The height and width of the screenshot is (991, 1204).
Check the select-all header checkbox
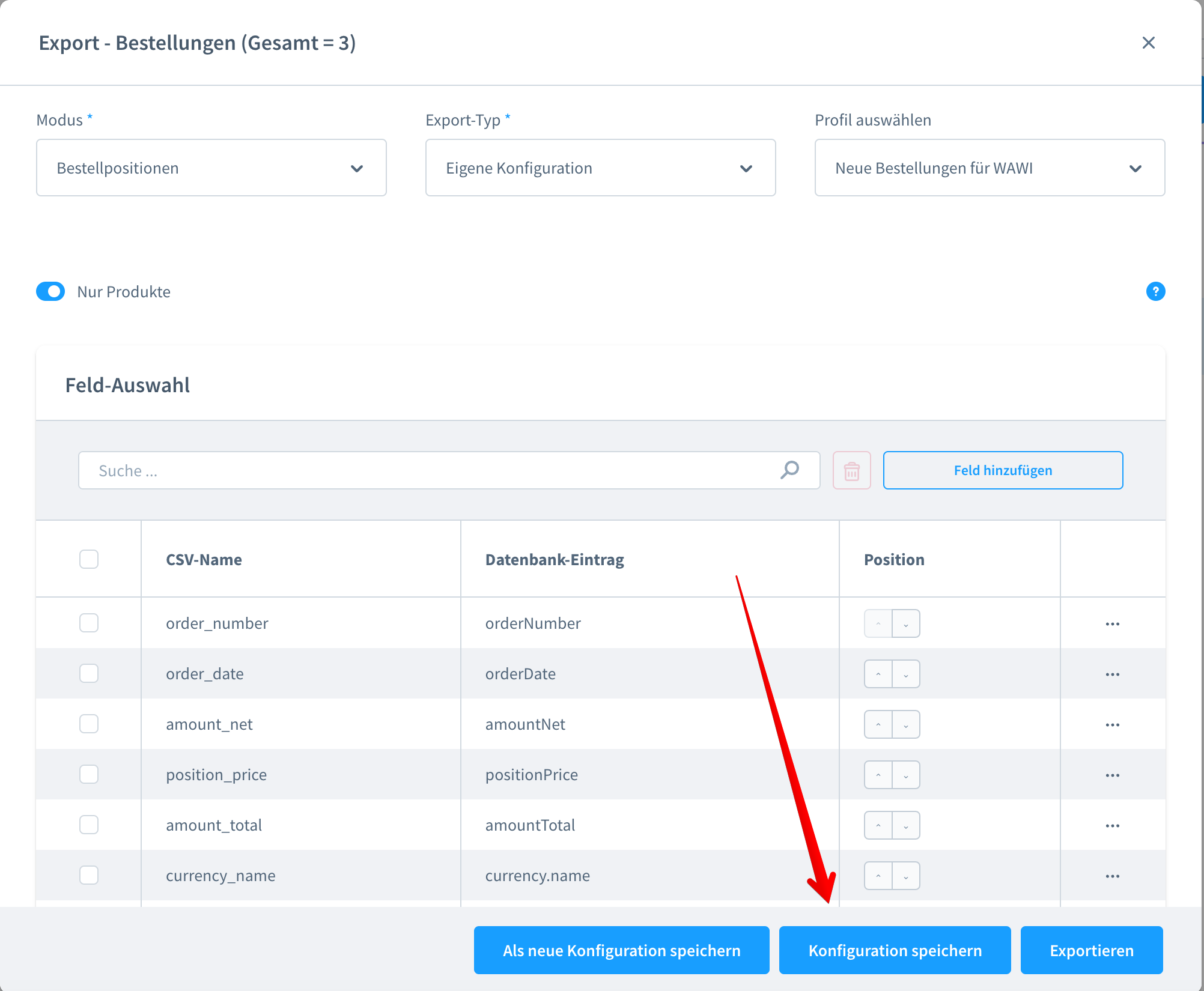click(x=89, y=560)
